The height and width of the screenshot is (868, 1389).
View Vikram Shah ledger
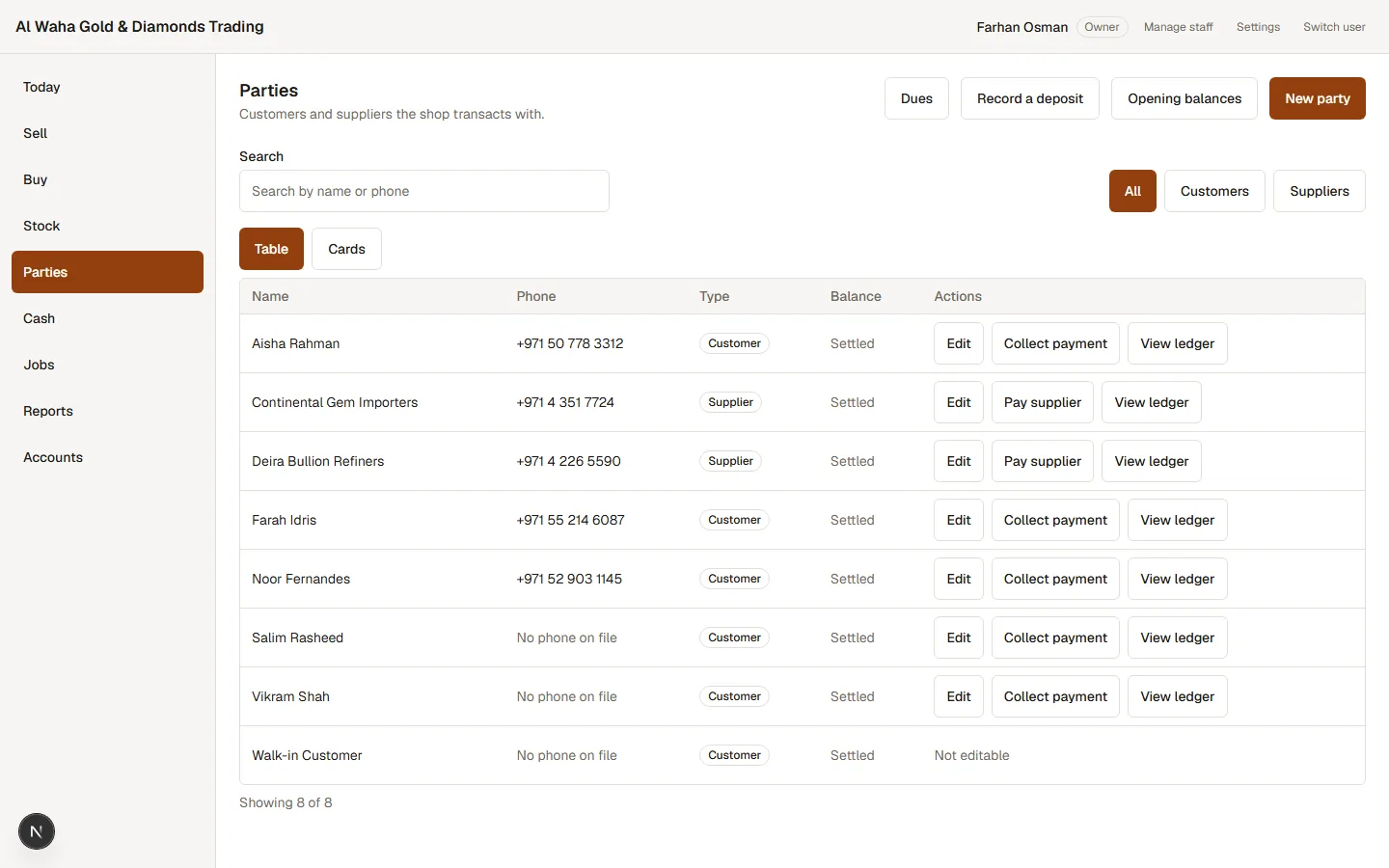pyautogui.click(x=1178, y=696)
